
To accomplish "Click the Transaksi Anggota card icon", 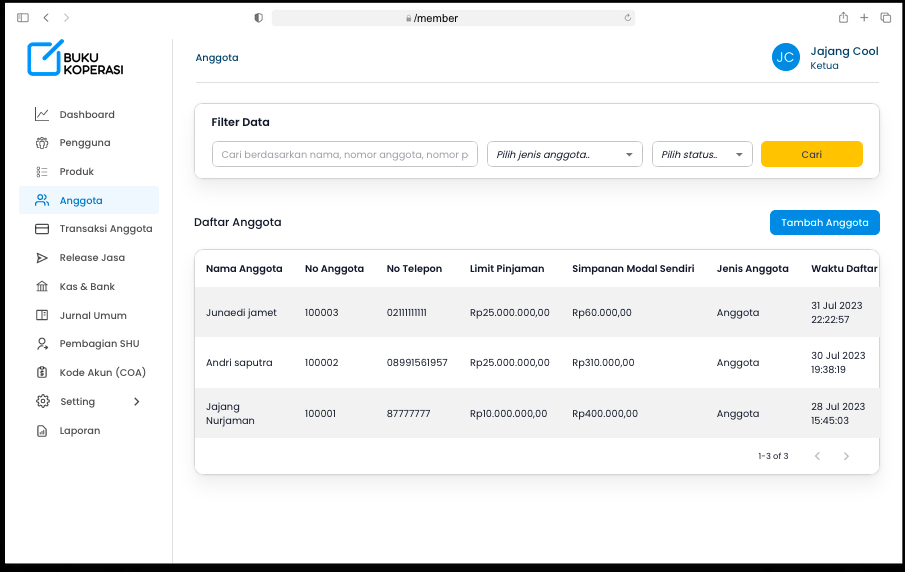I will coord(42,229).
